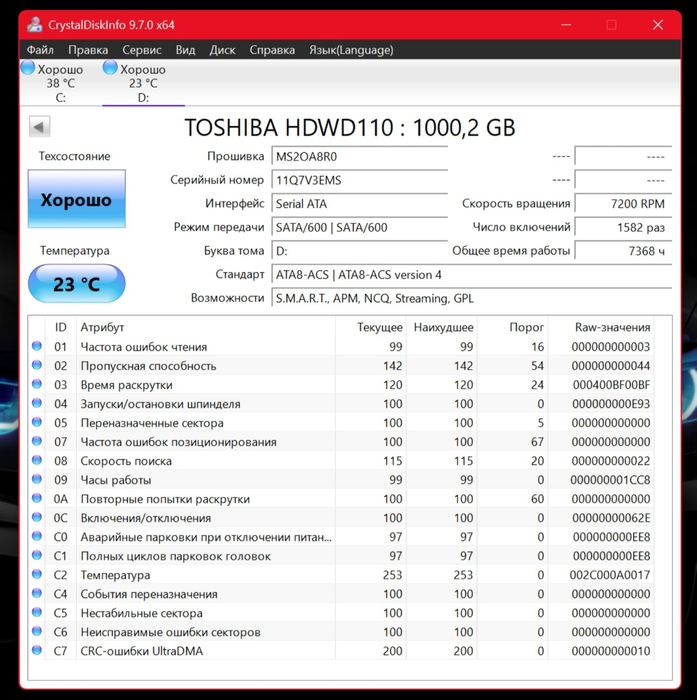Screen dimensions: 697x700
Task: Click the blue status orb for disk C:
Action: 28,68
